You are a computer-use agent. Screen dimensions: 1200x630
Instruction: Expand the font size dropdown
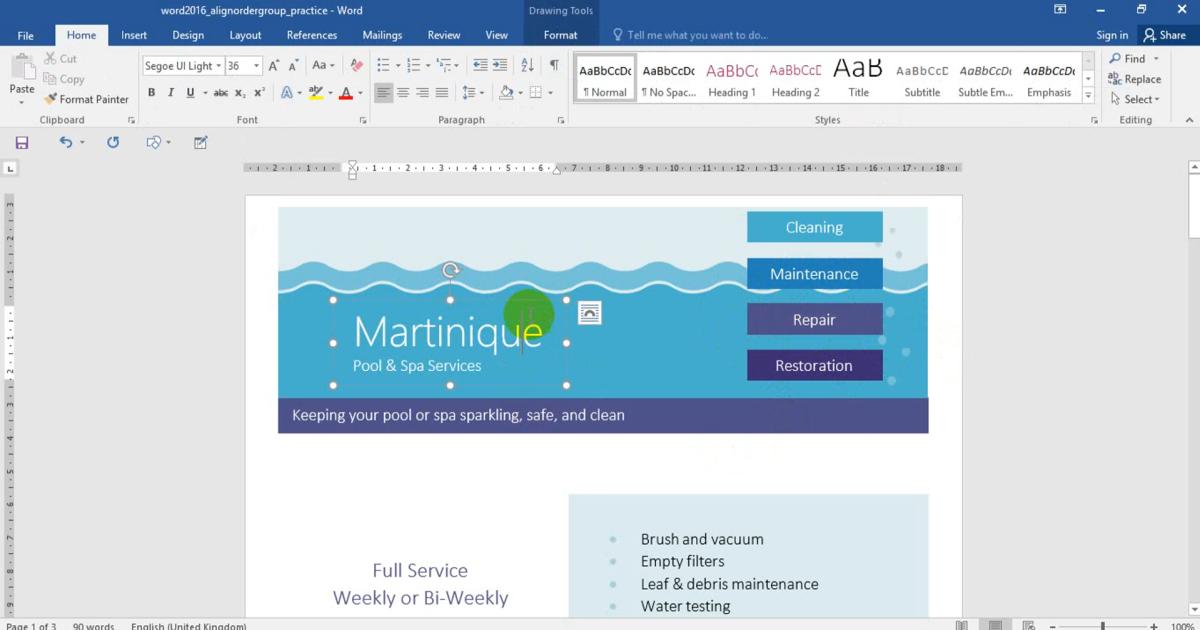257,66
